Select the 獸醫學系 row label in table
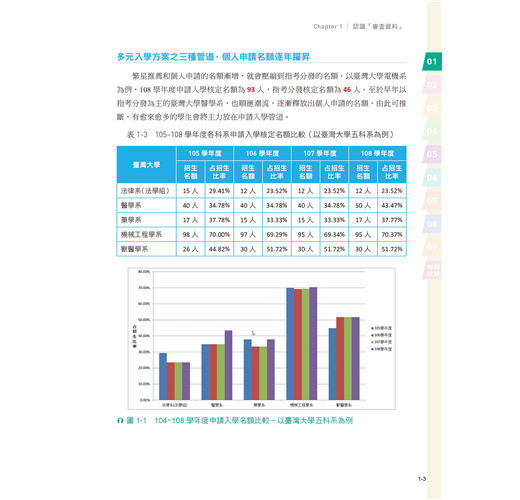520x500 pixels. pyautogui.click(x=134, y=249)
